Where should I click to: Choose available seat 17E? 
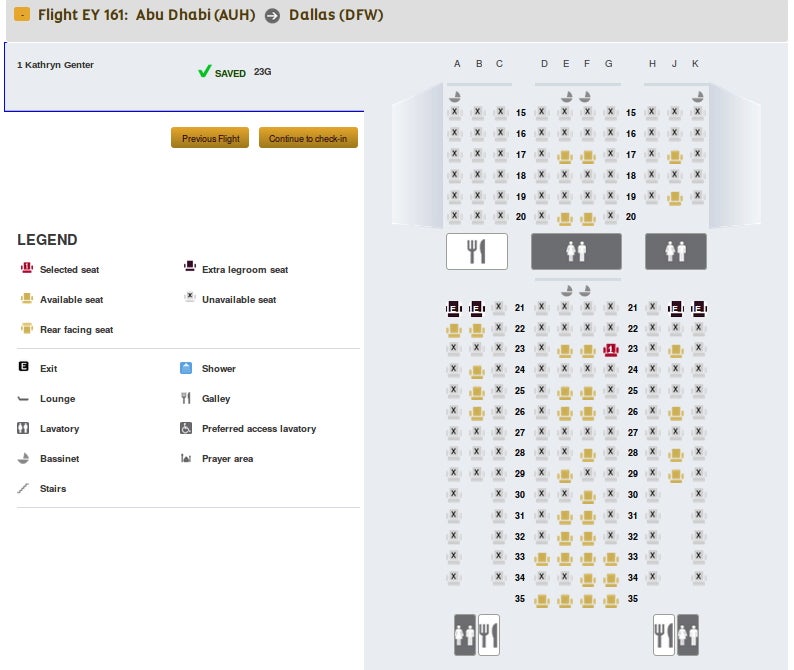point(565,156)
